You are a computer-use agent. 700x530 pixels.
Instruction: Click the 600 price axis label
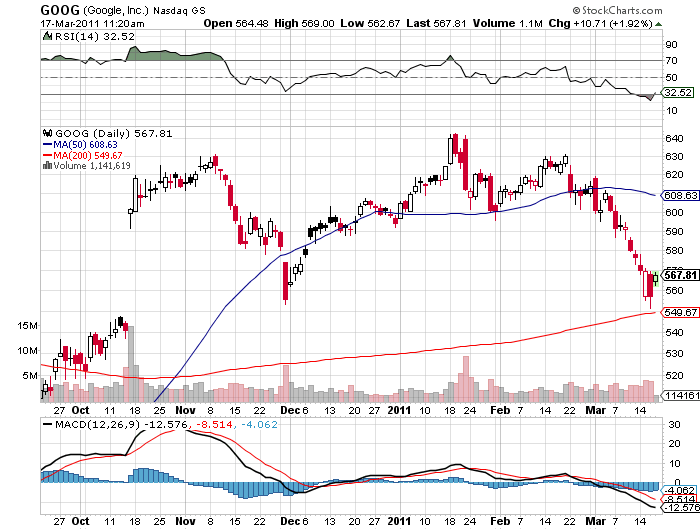tap(674, 213)
